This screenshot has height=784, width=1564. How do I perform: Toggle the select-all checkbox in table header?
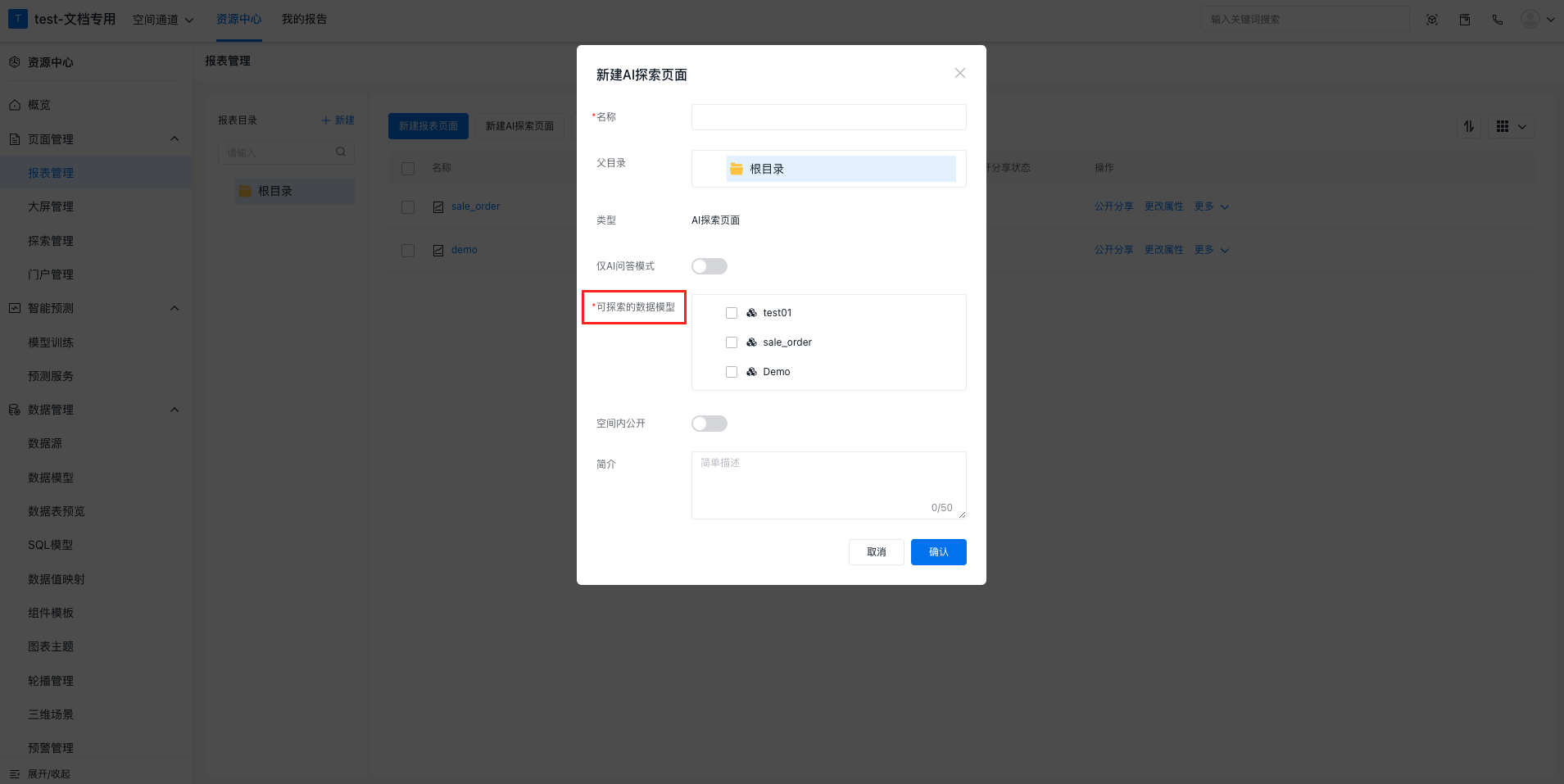click(408, 168)
